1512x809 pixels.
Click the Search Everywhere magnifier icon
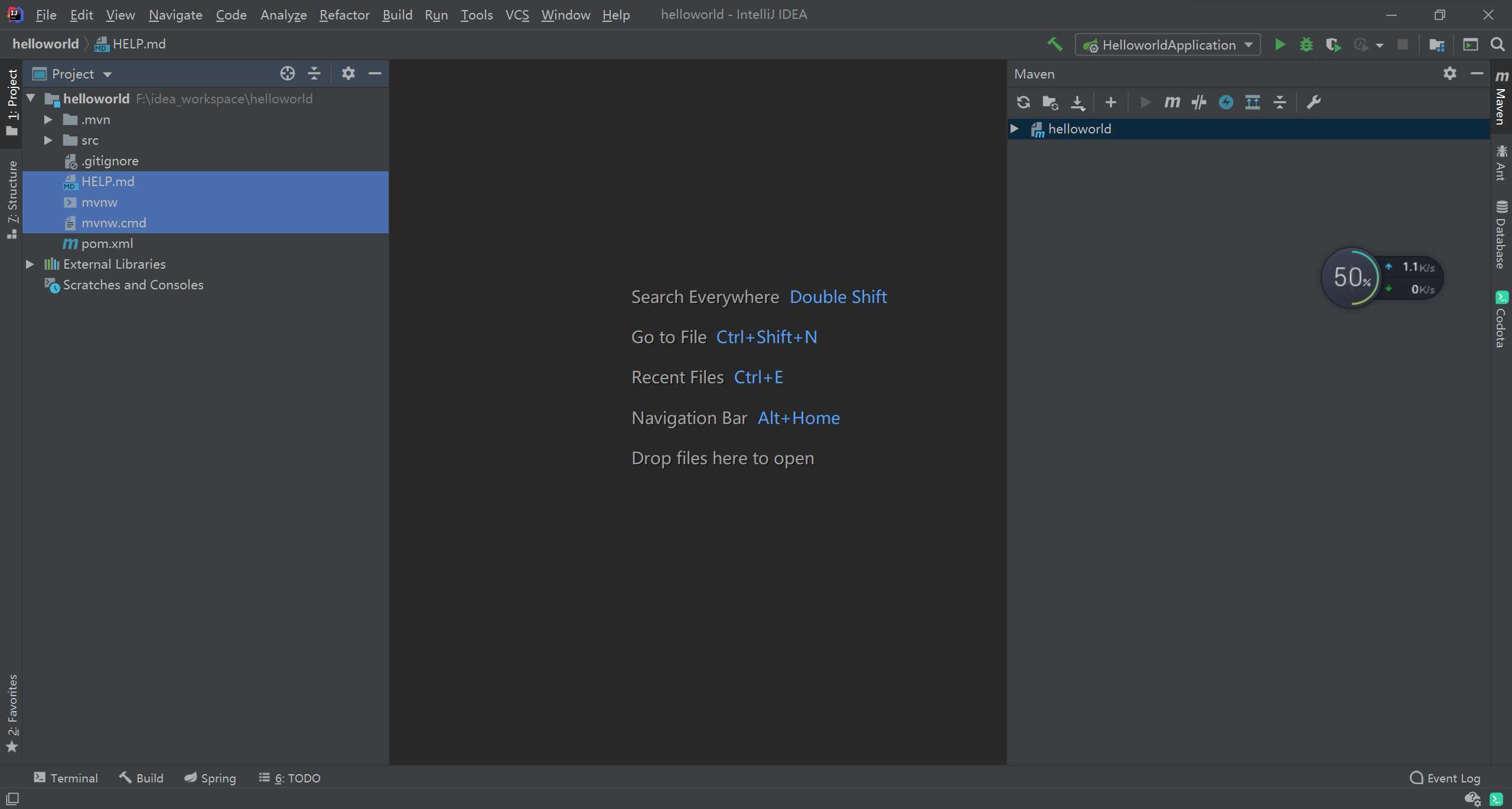[1497, 44]
